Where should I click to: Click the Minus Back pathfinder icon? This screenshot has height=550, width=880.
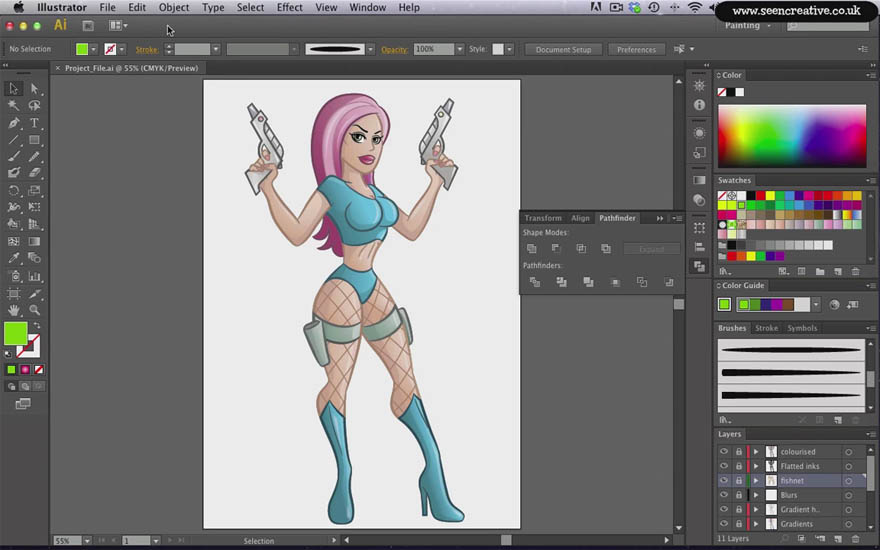668,282
